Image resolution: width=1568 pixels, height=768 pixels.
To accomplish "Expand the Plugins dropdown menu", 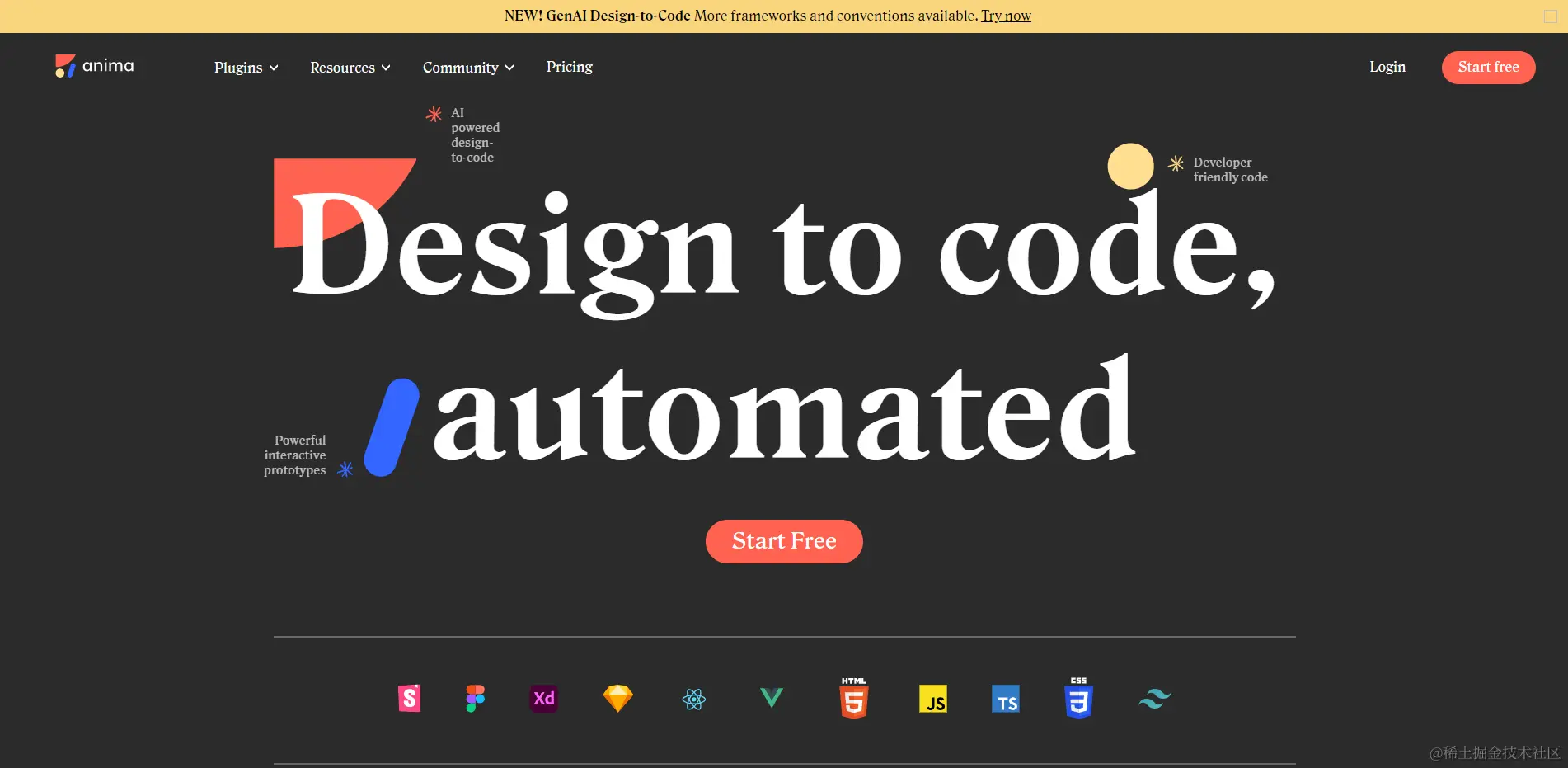I will point(246,68).
